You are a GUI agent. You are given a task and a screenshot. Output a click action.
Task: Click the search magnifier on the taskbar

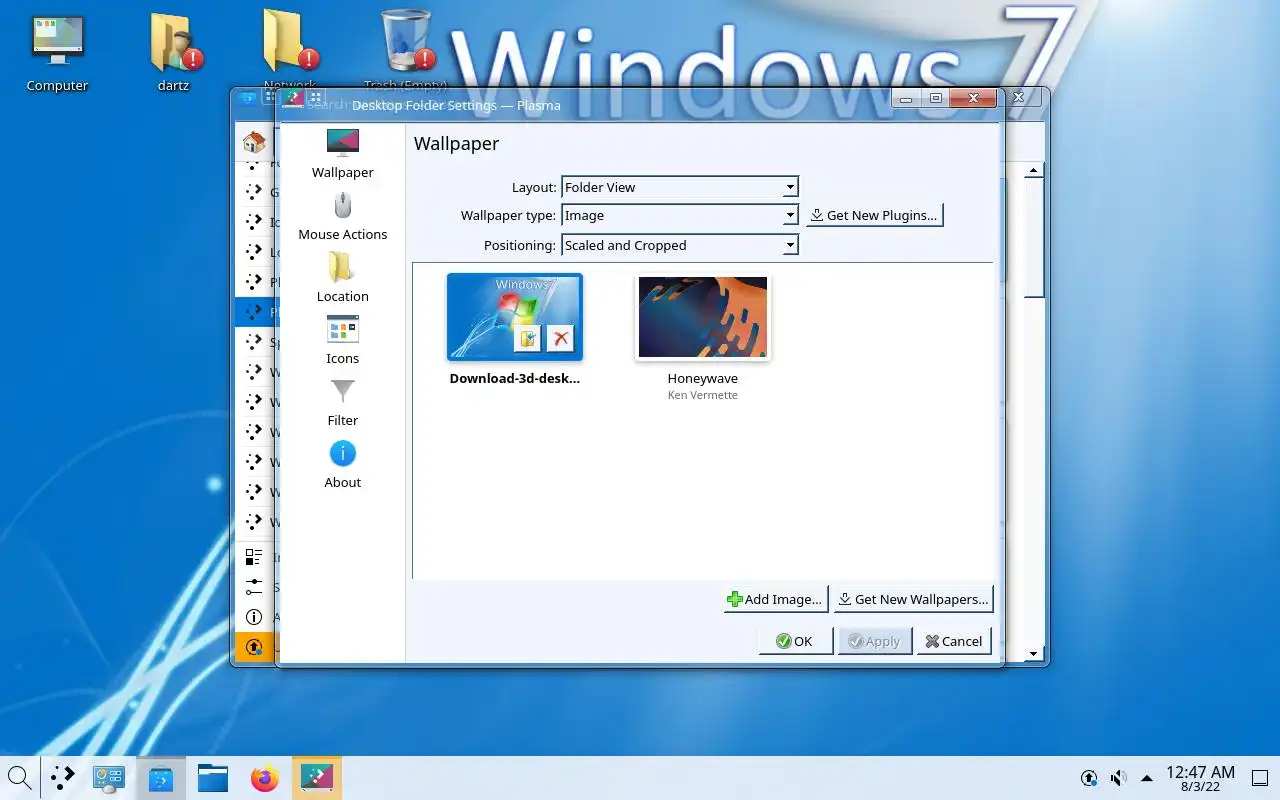click(x=19, y=777)
